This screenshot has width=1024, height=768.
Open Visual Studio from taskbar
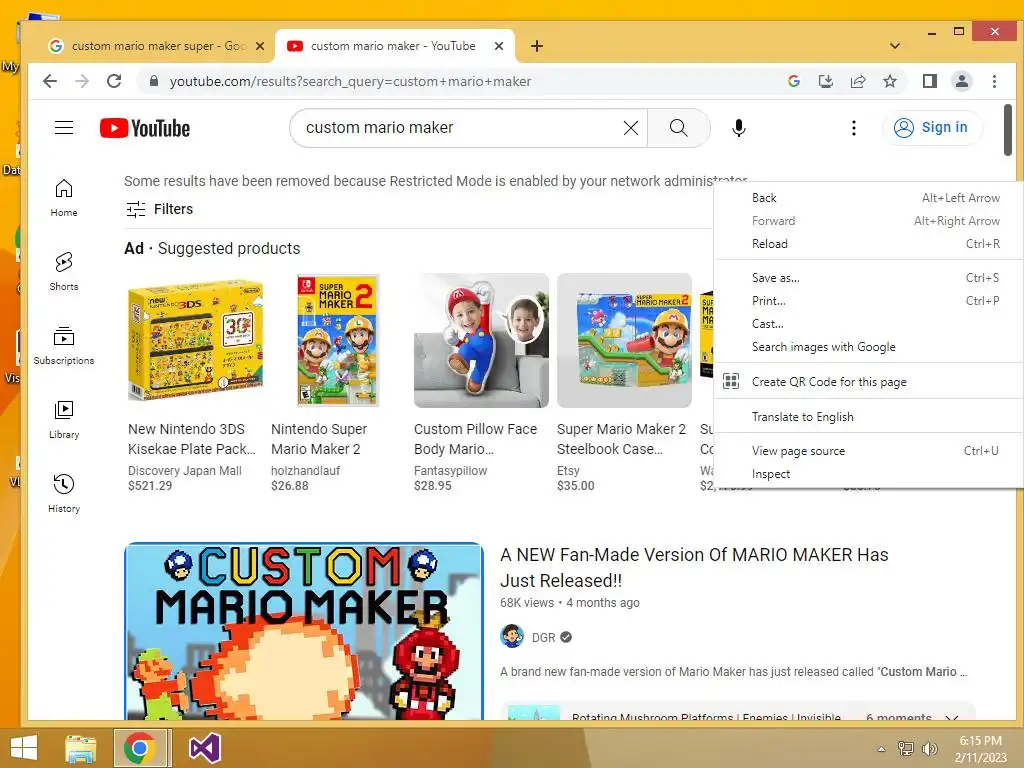point(204,748)
